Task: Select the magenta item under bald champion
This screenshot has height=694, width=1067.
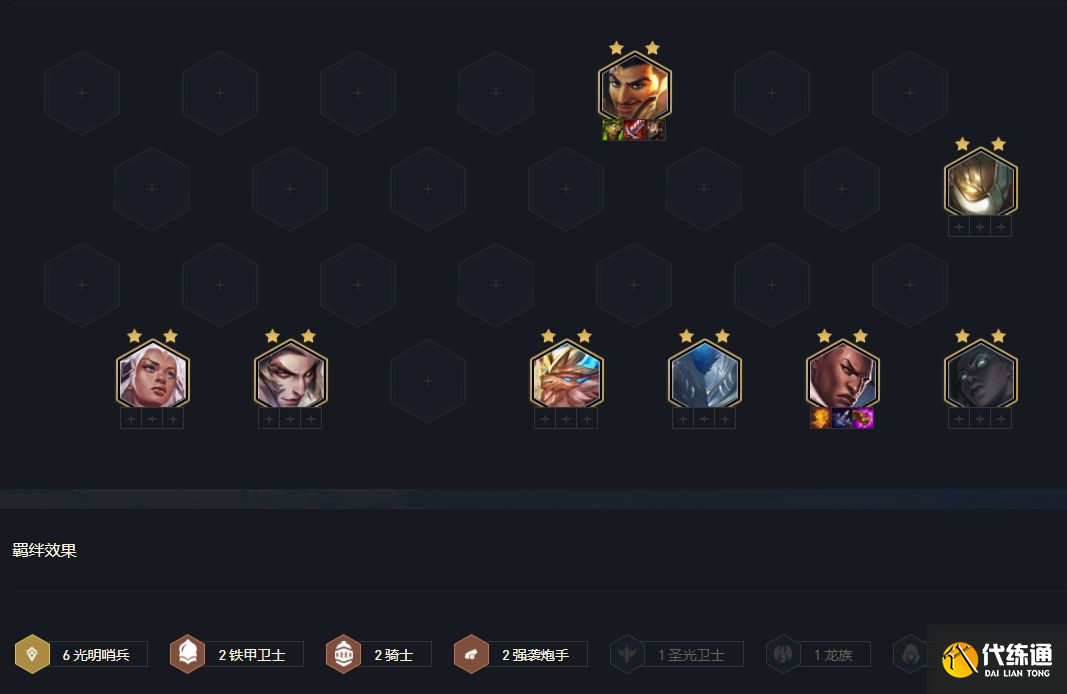Action: (863, 418)
